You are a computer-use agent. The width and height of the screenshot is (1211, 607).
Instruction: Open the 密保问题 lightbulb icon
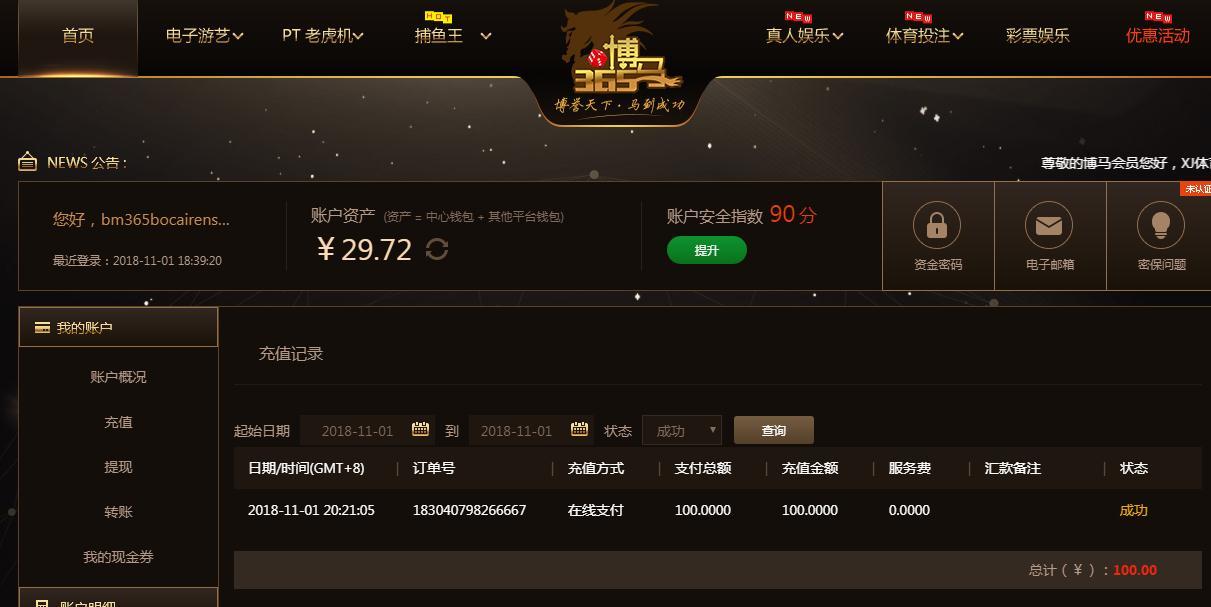1161,226
